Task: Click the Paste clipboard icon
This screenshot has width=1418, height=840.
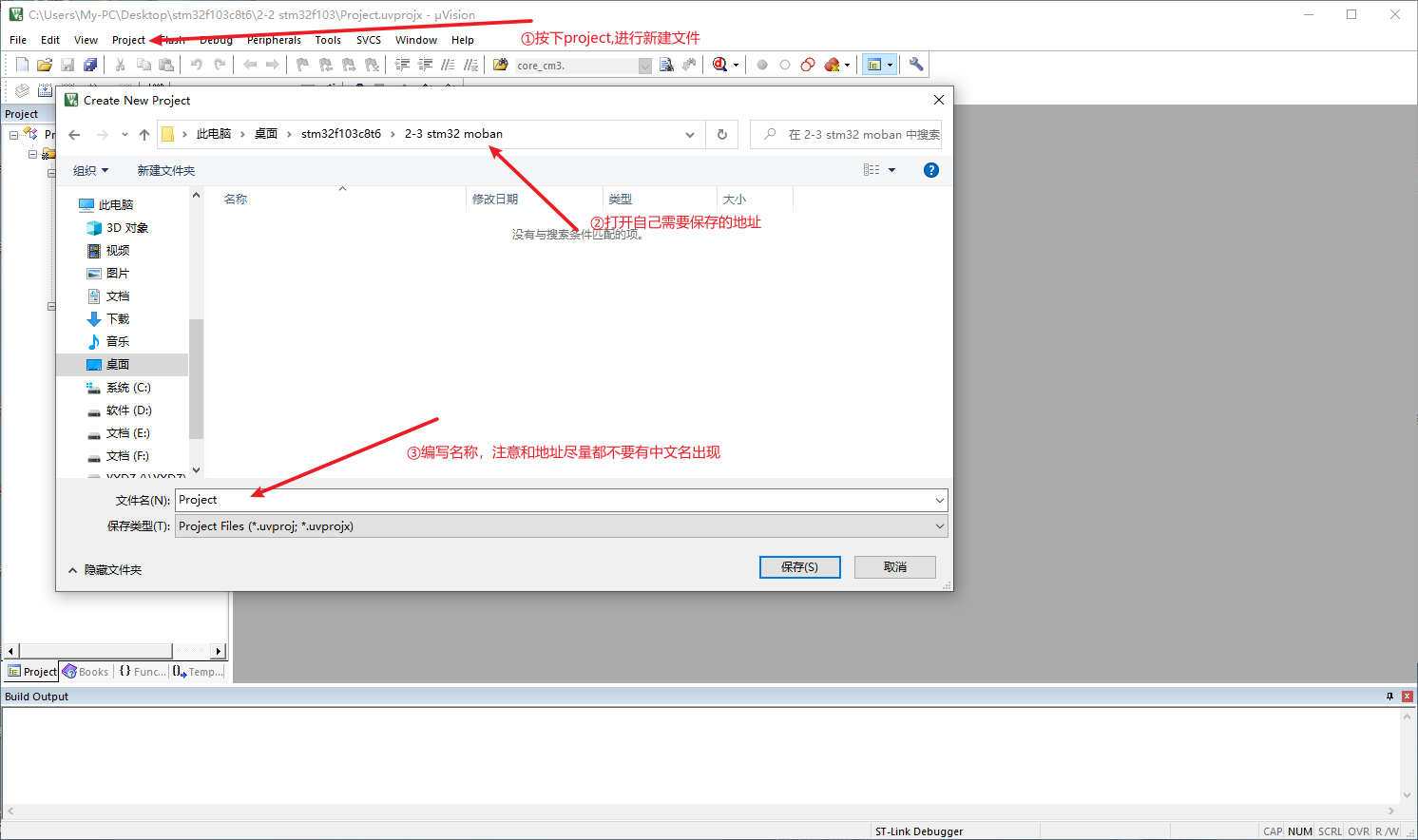Action: pos(166,65)
